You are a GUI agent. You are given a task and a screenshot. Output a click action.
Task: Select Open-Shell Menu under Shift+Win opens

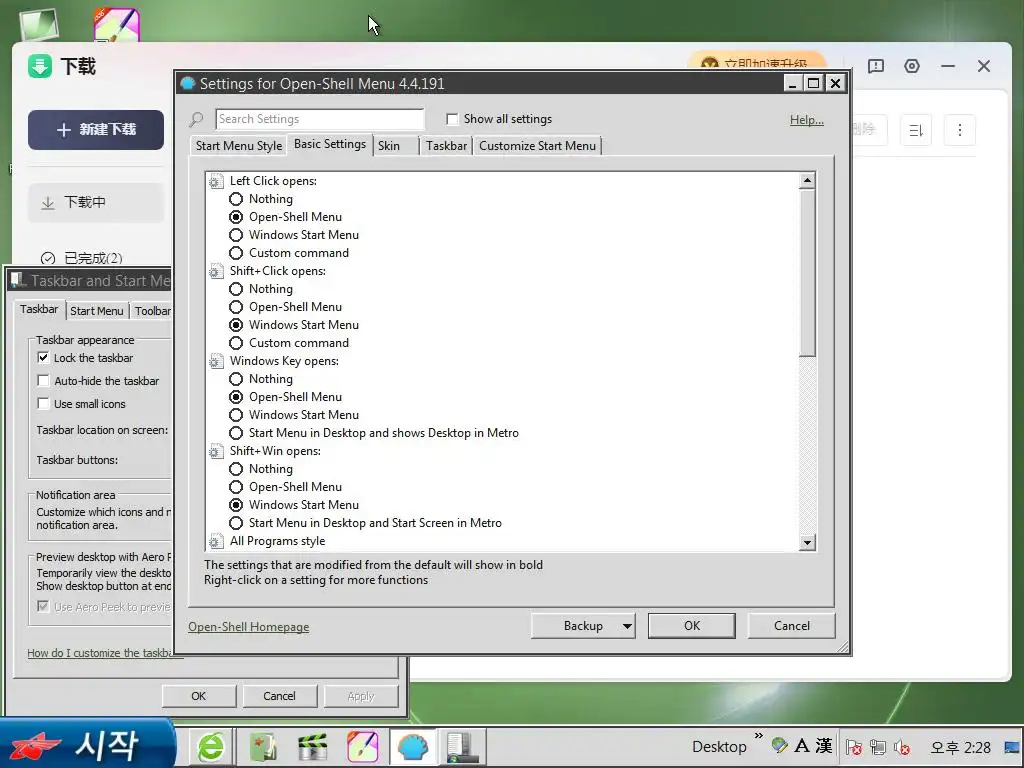click(236, 487)
